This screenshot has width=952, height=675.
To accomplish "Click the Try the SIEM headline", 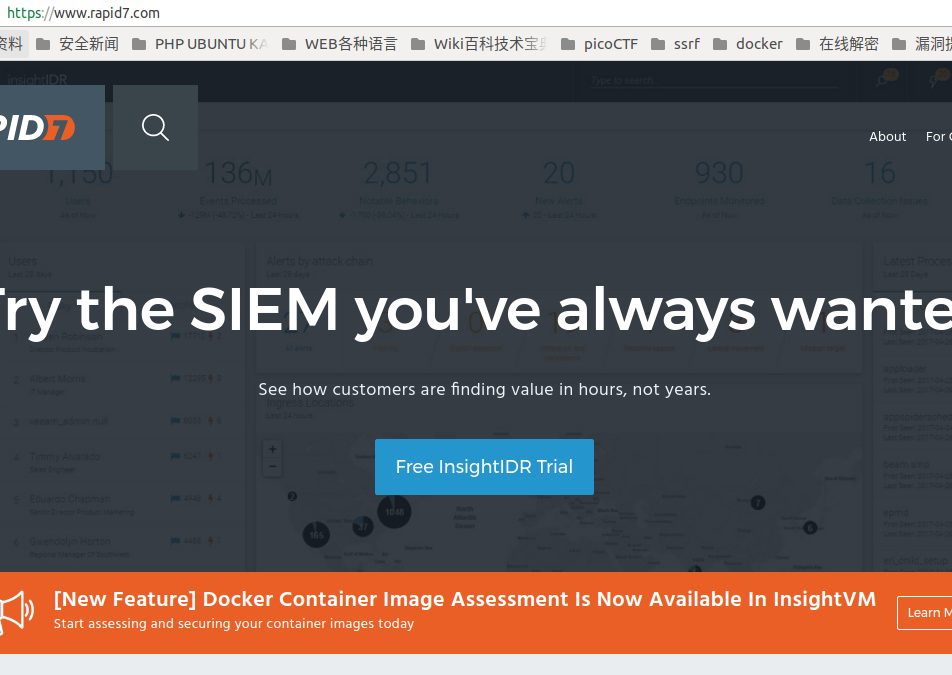I will click(x=476, y=311).
